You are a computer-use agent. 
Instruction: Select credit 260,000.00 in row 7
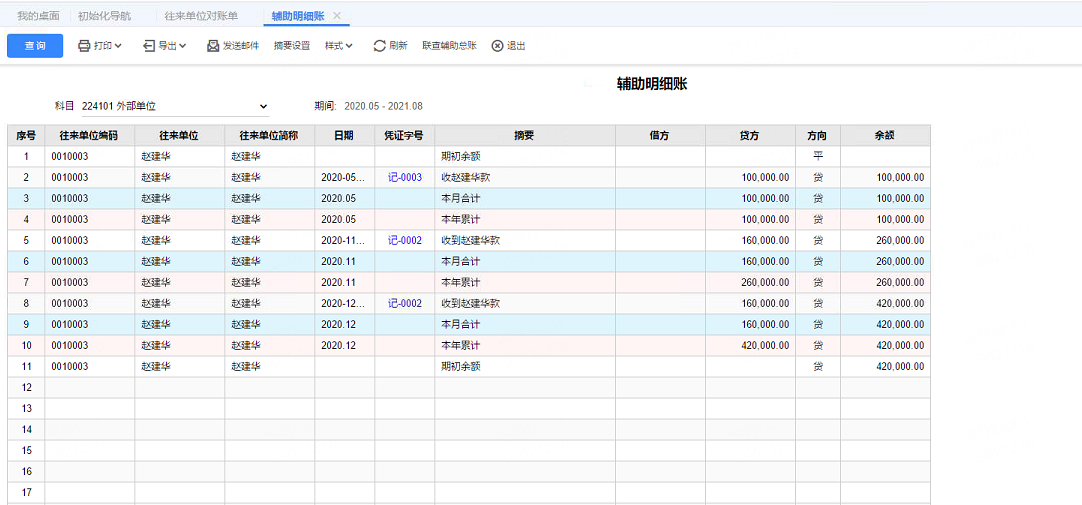(750, 282)
